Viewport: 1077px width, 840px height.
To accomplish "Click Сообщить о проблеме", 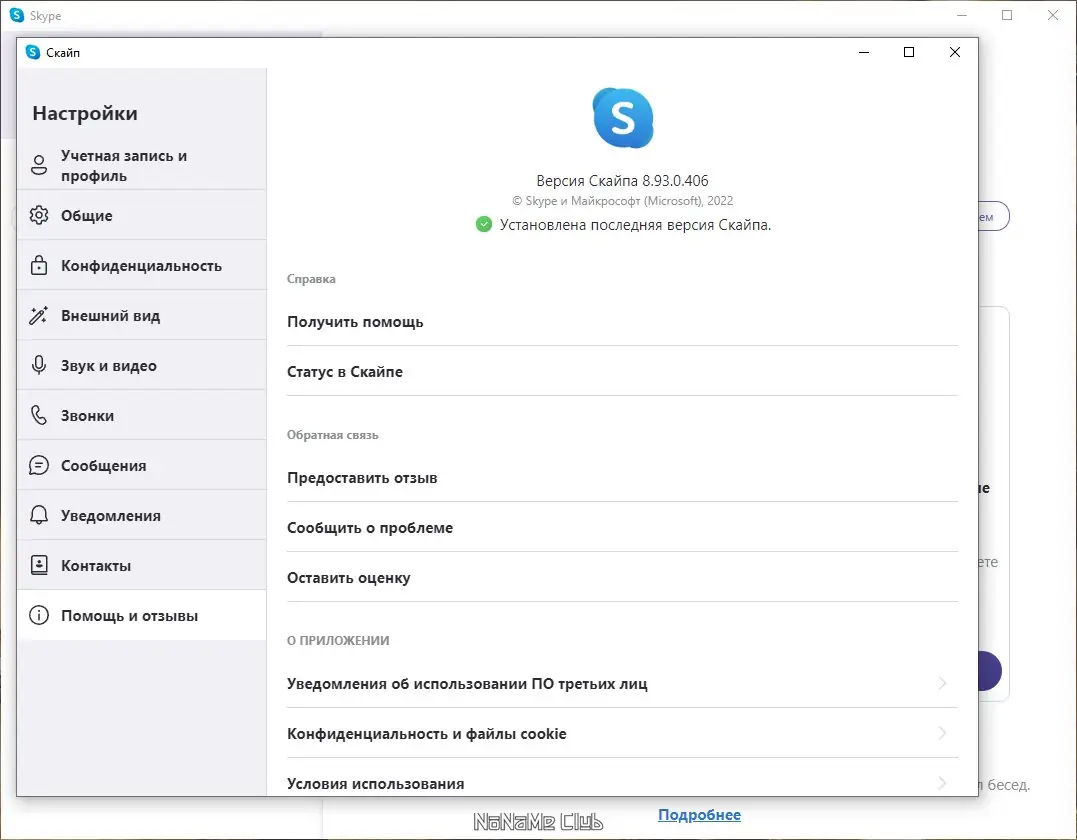I will 622,527.
